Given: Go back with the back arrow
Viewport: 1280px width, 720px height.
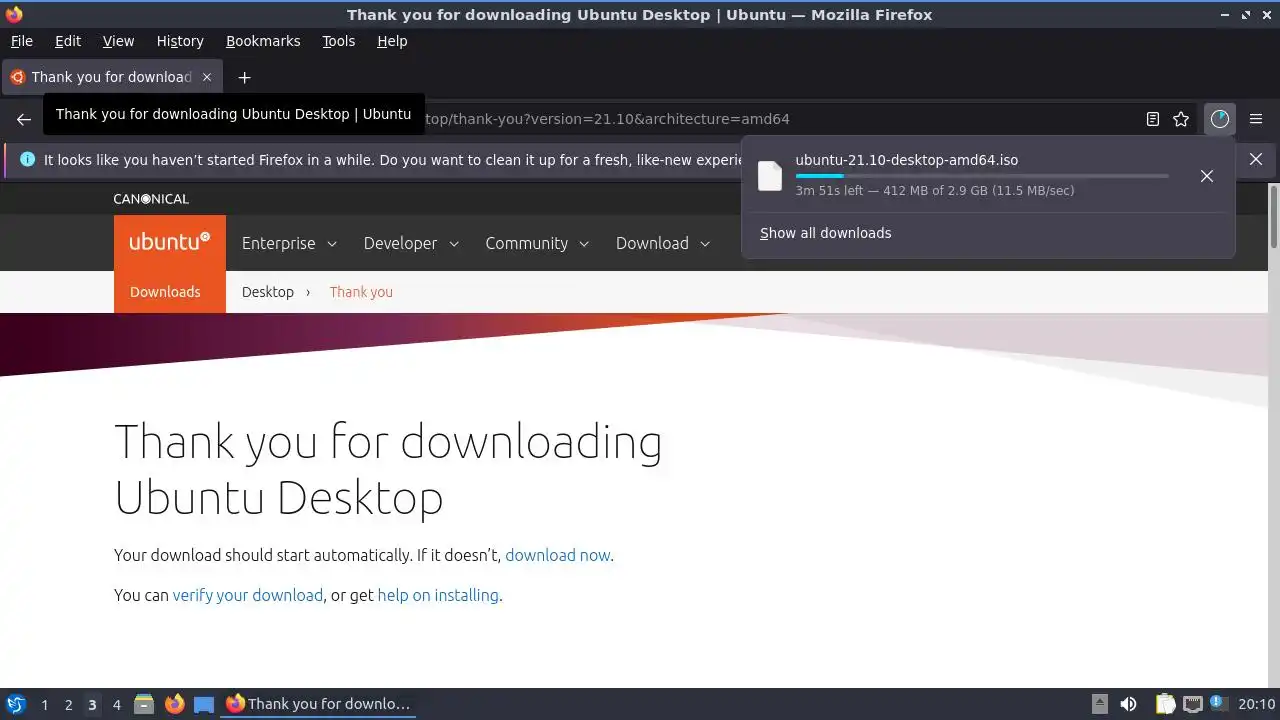Looking at the screenshot, I should (24, 119).
